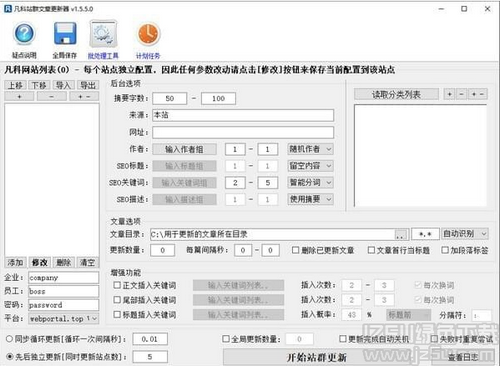Click the 清空 site list button
The image size is (500, 366).
point(88,262)
